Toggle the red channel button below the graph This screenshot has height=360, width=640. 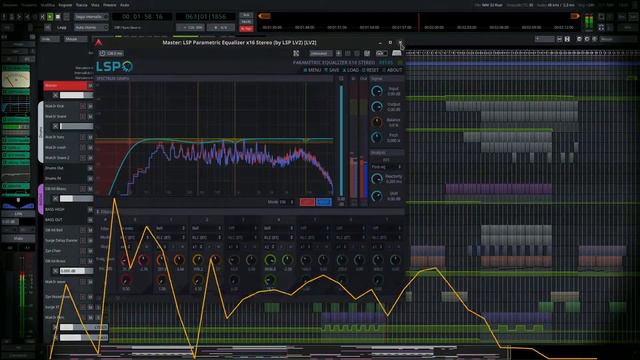307,202
